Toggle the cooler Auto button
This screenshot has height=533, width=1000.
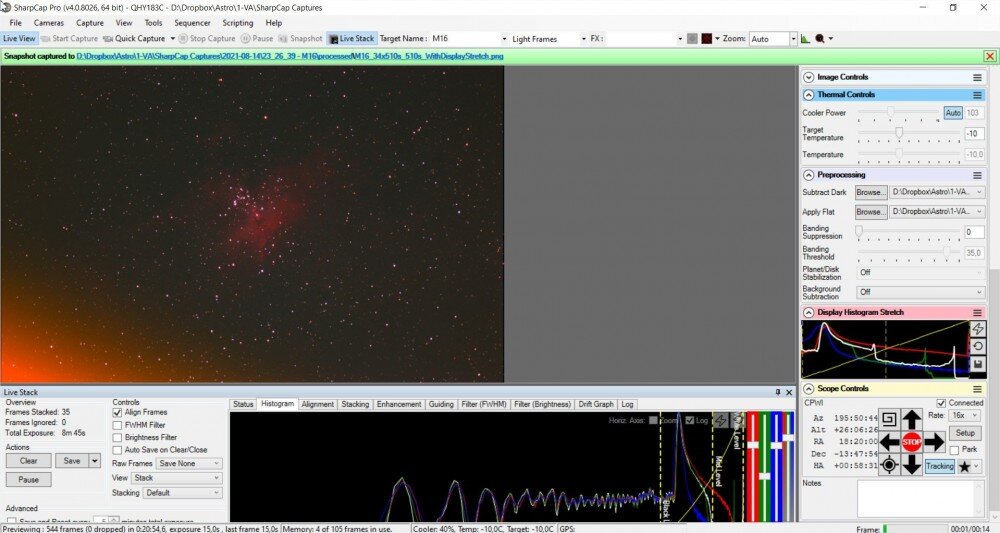click(x=953, y=112)
